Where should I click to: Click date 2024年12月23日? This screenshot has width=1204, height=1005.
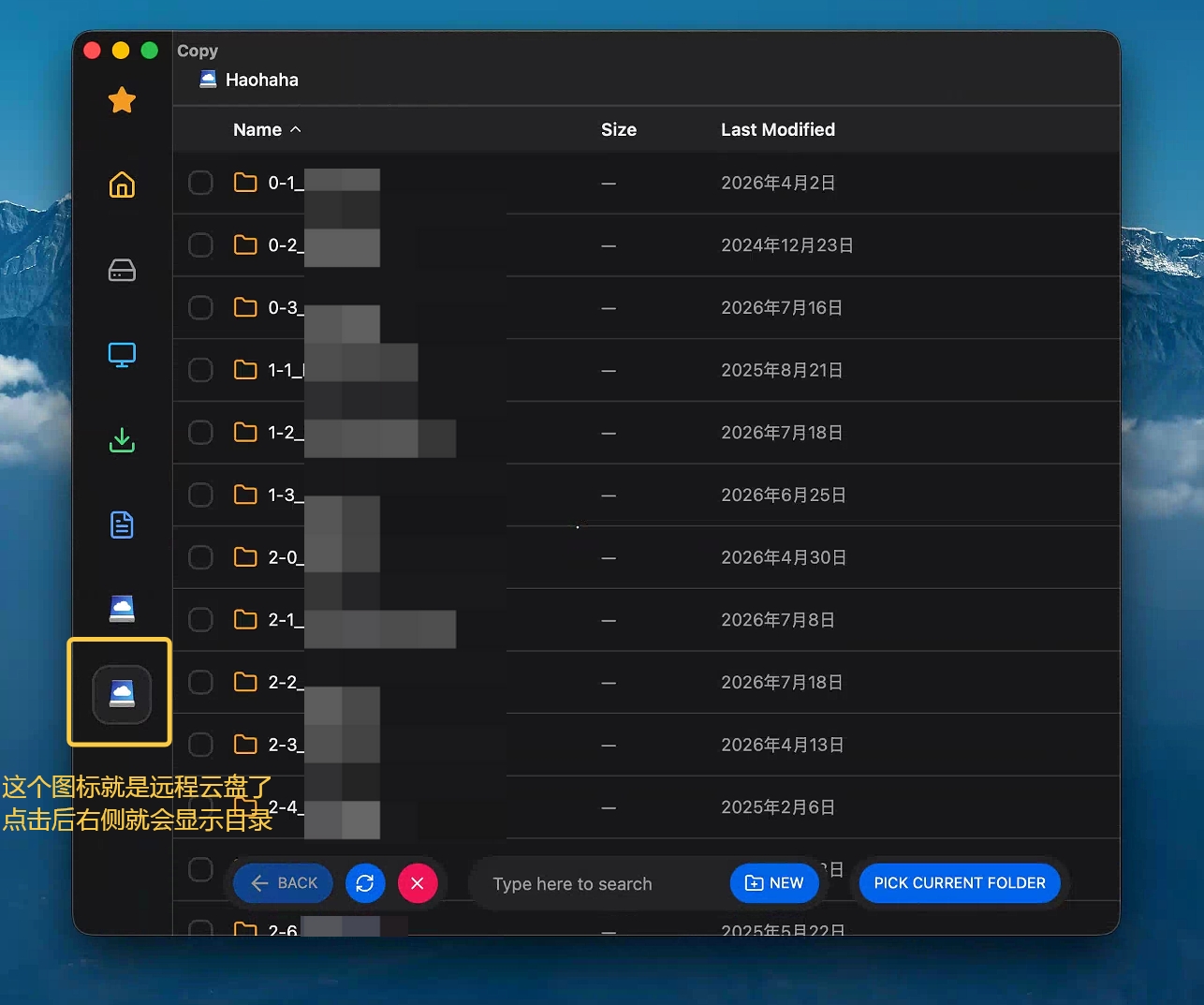787,244
